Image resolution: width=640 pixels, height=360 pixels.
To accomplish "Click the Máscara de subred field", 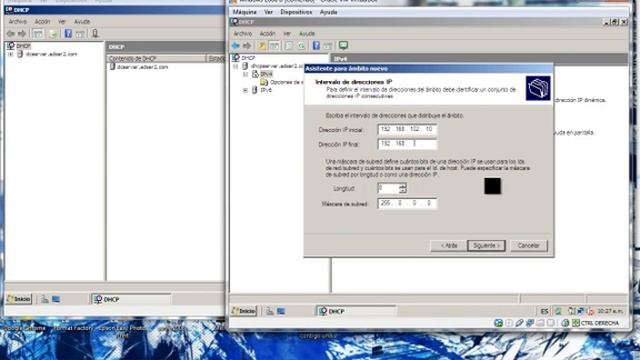I will tap(407, 203).
